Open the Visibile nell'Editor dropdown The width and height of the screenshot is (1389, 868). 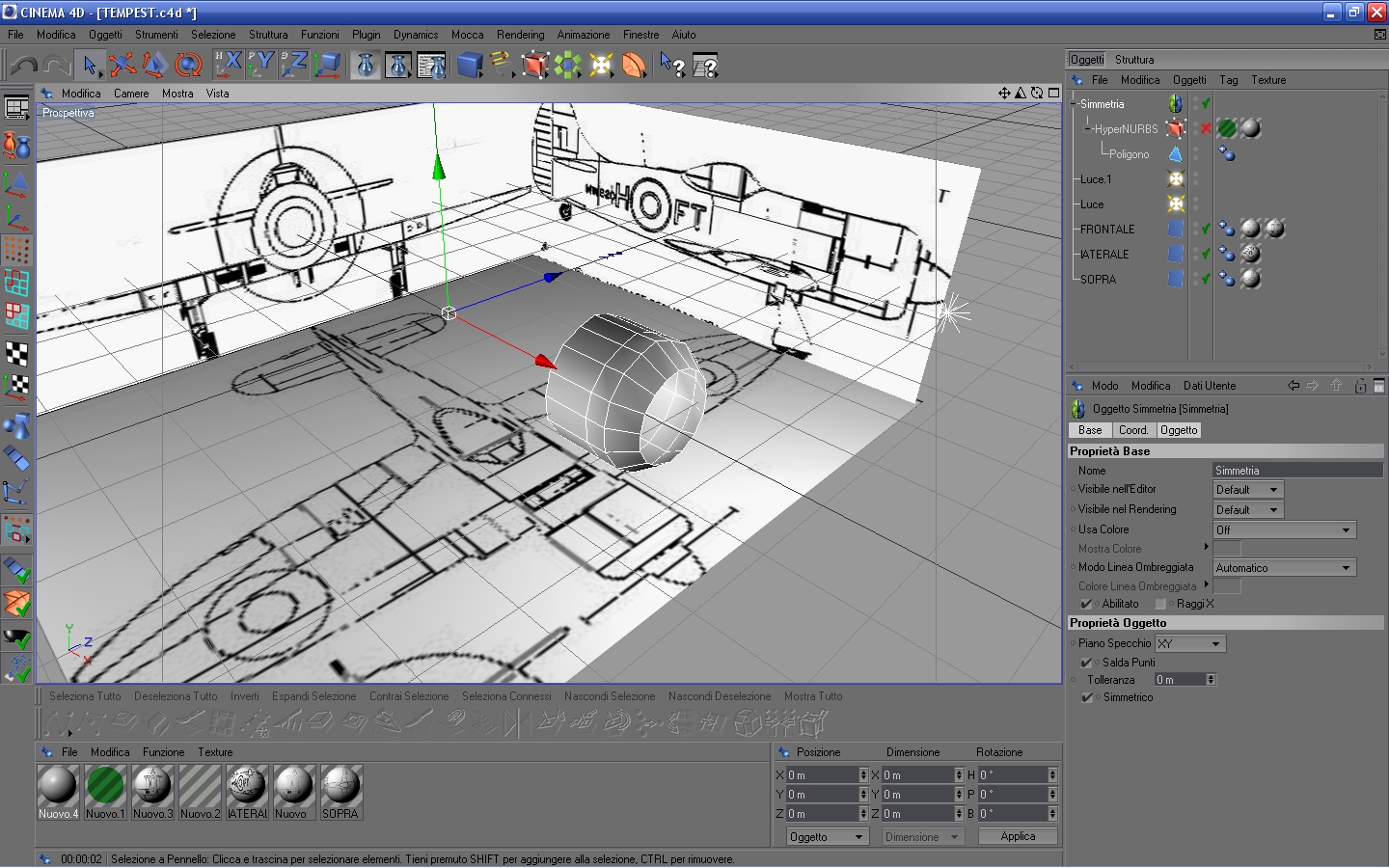[x=1248, y=490]
